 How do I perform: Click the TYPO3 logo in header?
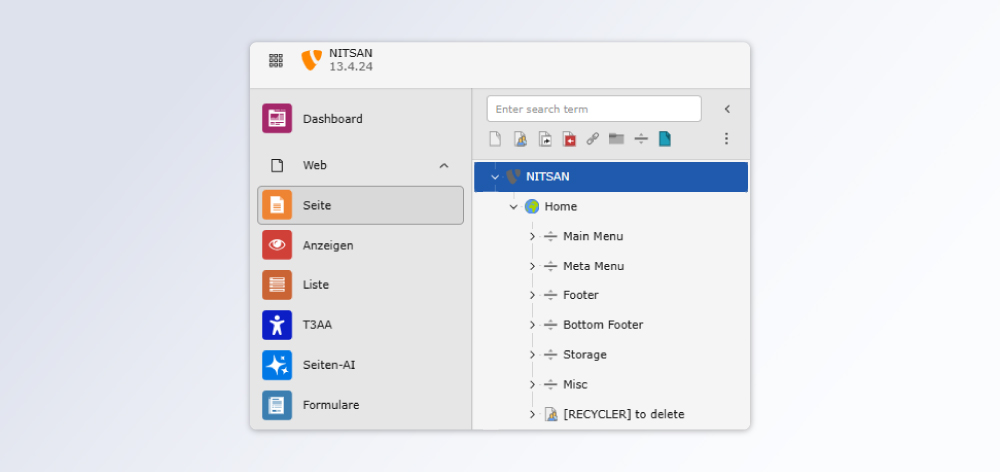(x=310, y=60)
